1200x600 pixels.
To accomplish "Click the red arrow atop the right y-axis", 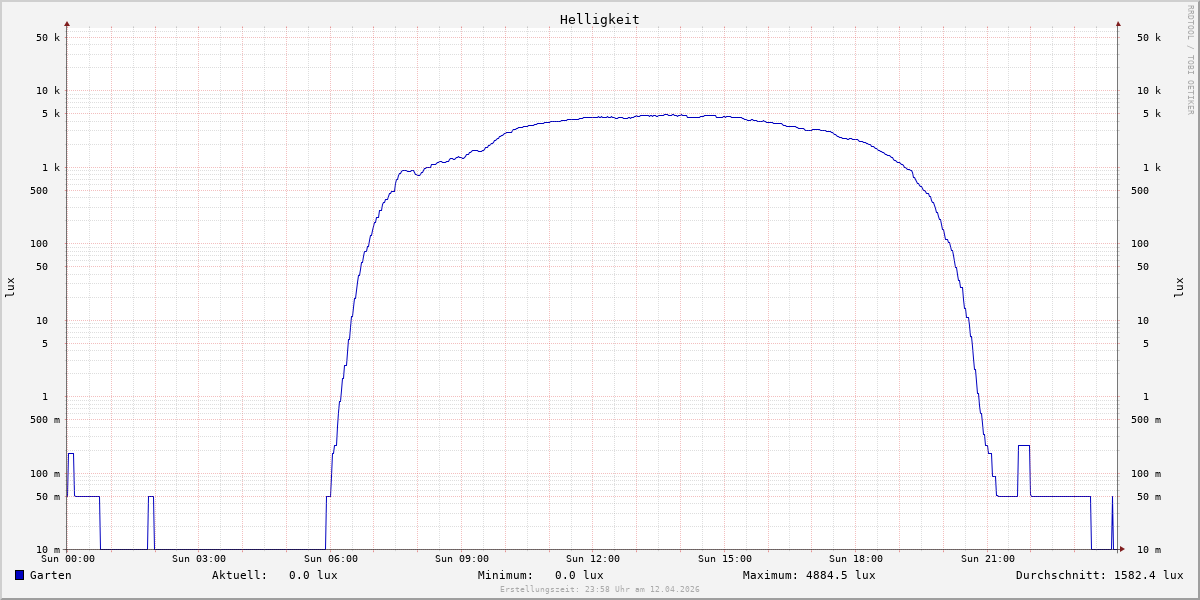I will (x=1118, y=23).
